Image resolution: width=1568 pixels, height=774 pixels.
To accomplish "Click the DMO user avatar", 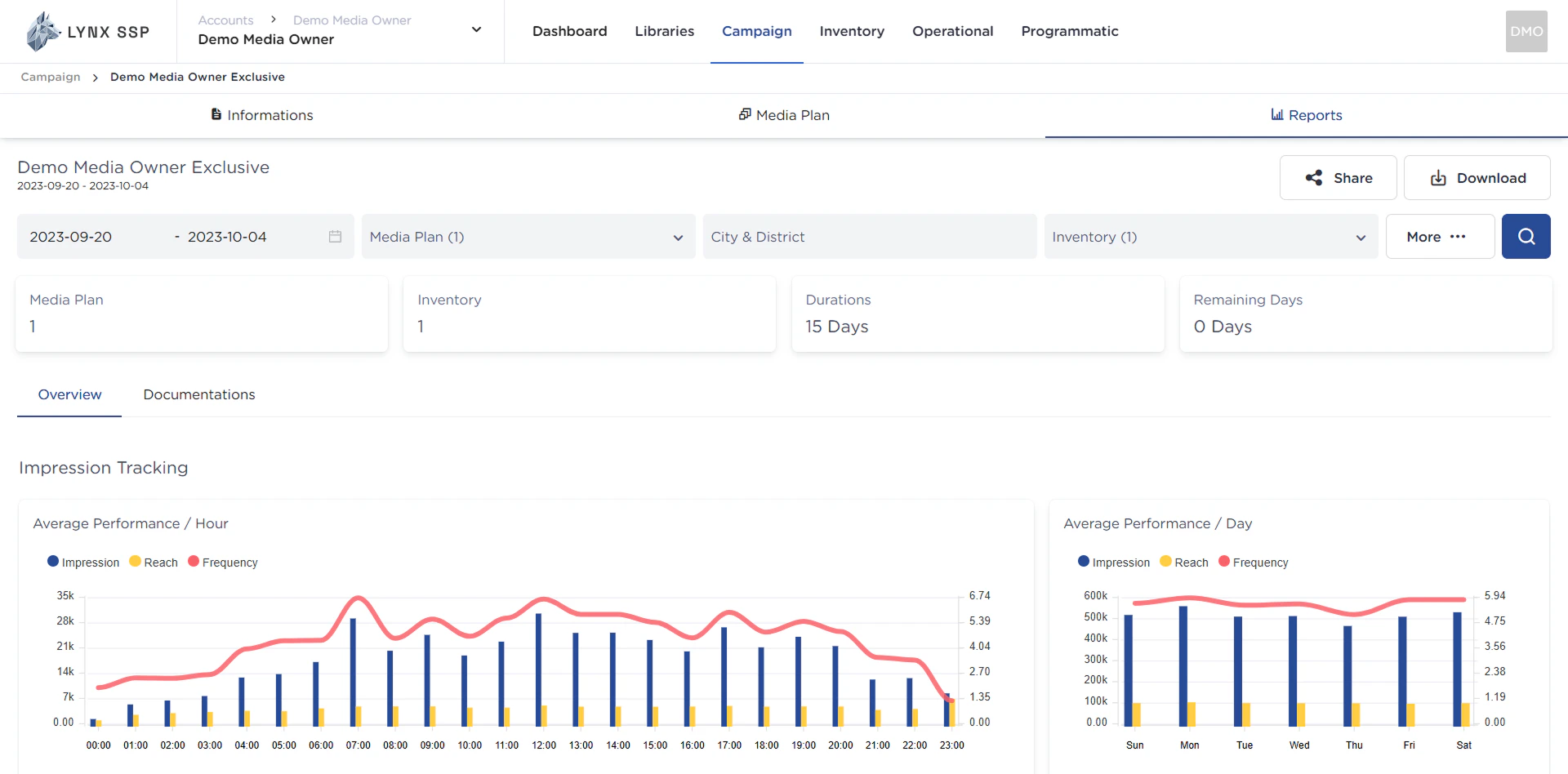I will point(1526,32).
